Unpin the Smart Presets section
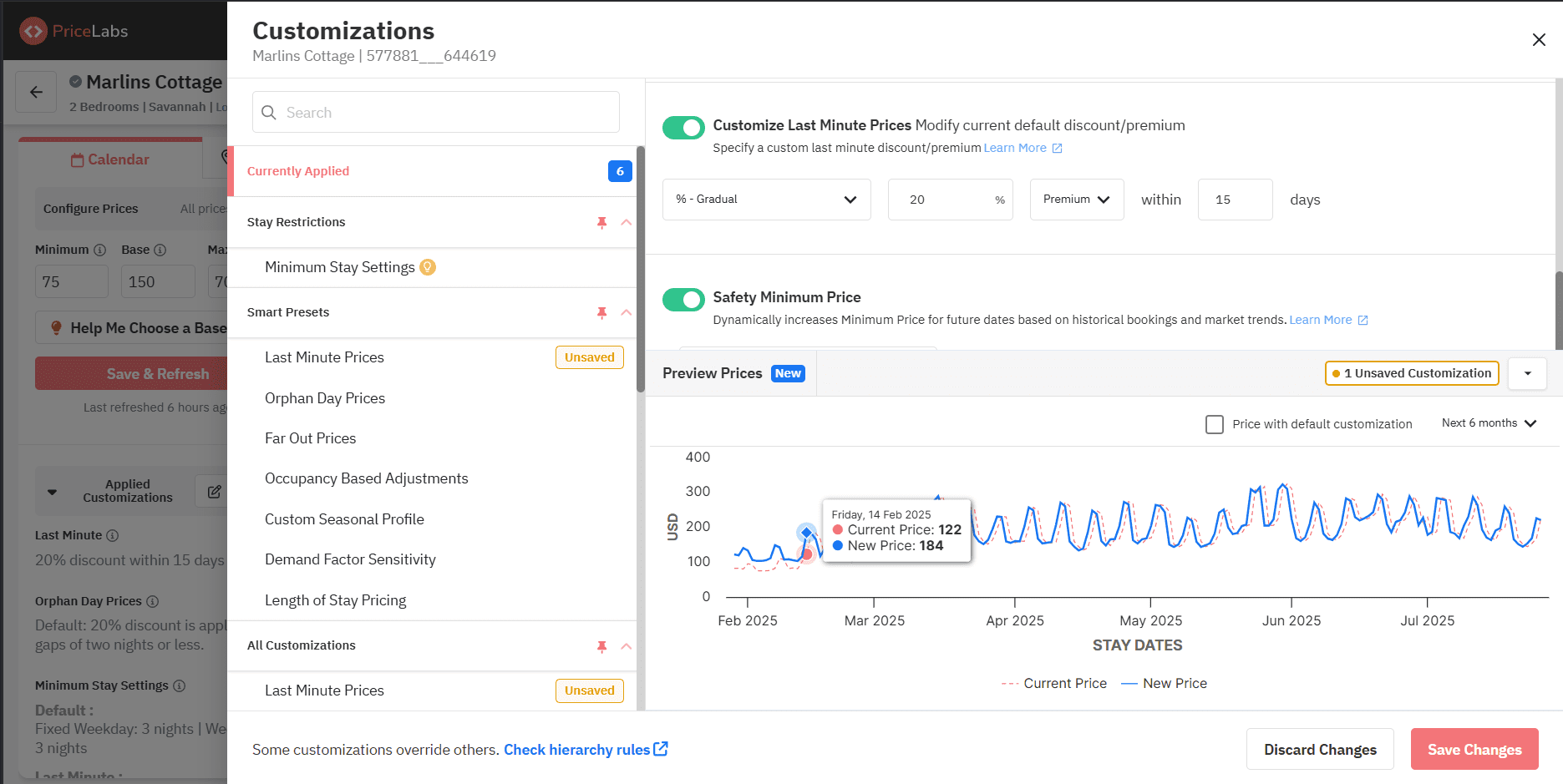 (602, 312)
